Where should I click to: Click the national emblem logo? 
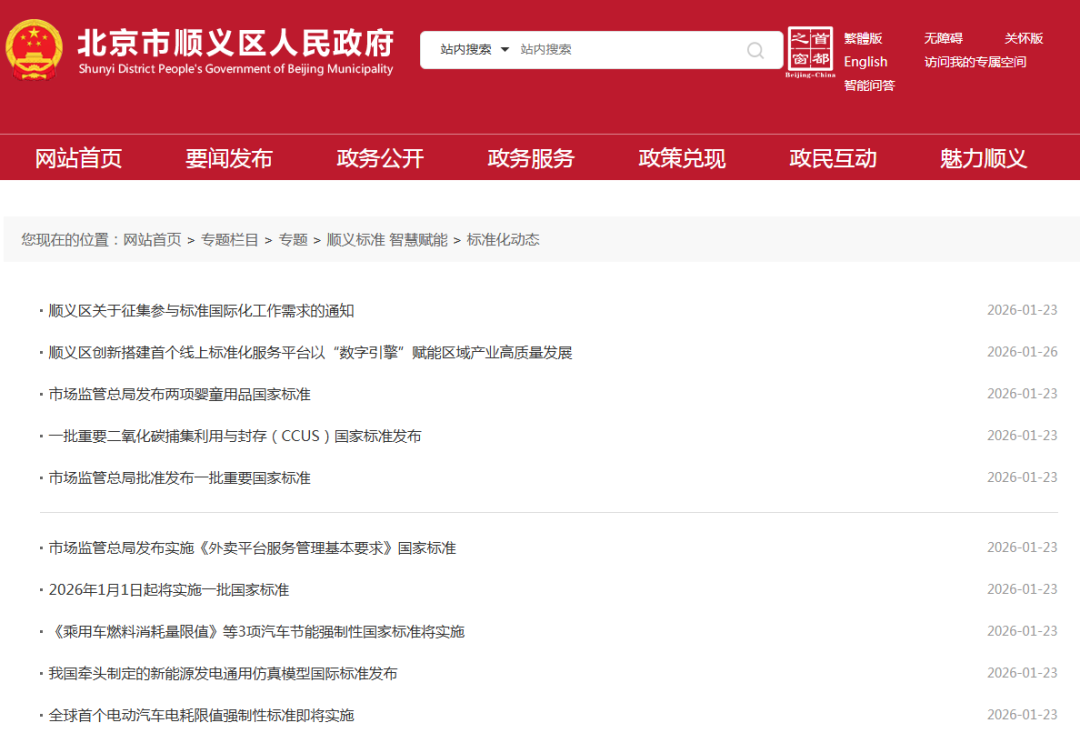point(34,50)
